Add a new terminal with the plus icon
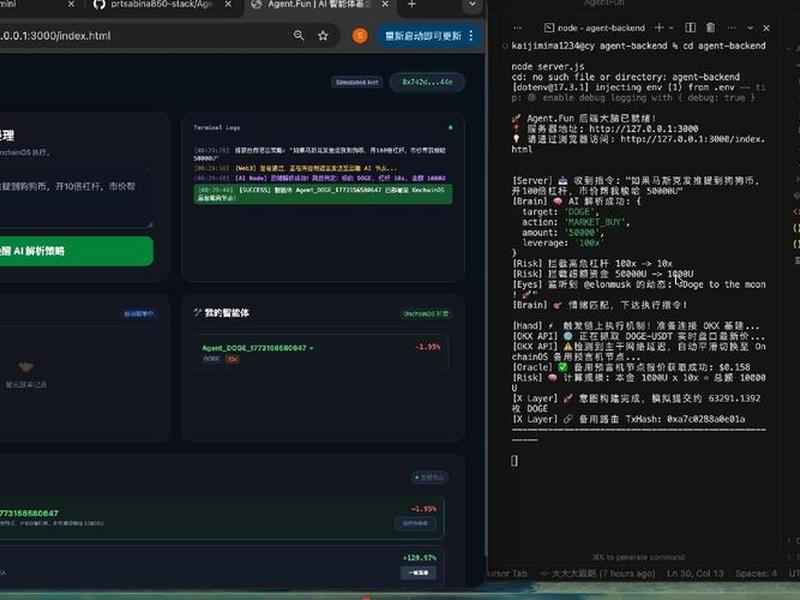Screen dimensions: 800x600 (x=659, y=28)
